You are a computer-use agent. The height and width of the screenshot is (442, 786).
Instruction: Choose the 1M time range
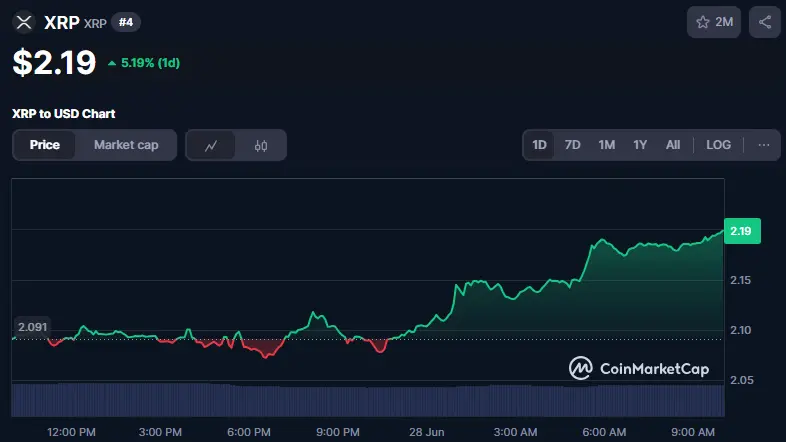click(x=607, y=145)
